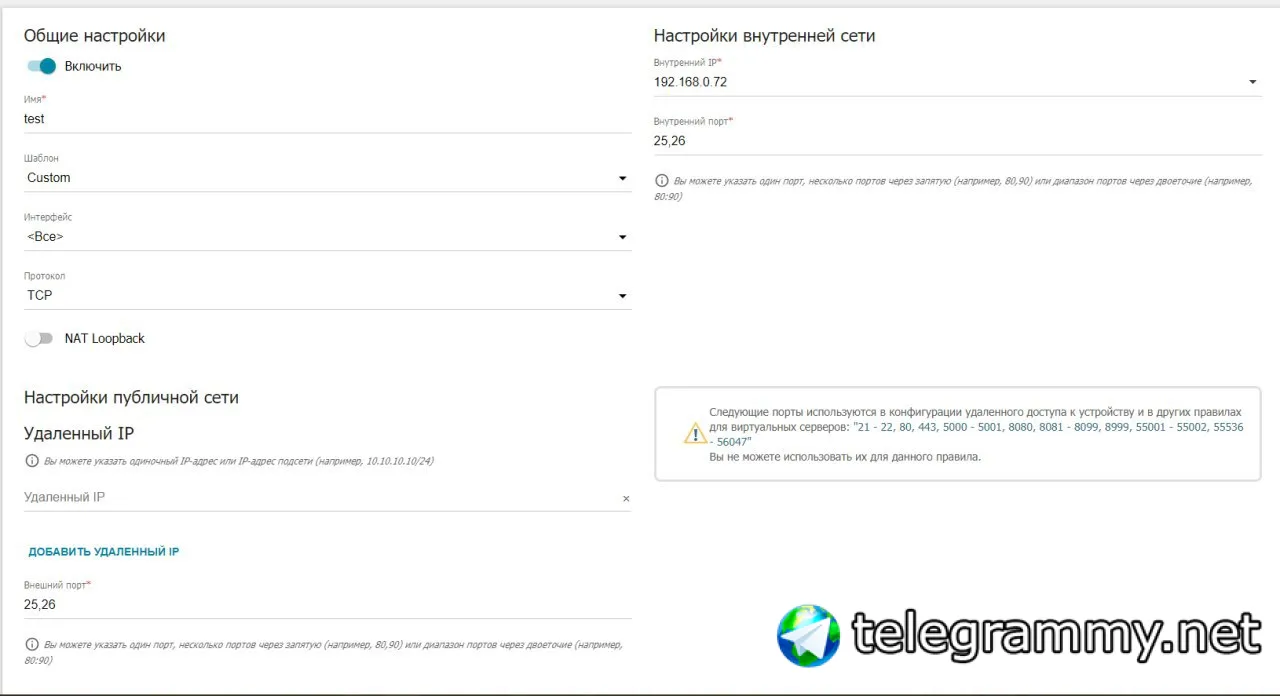Expand the Внутренний IP dropdown arrow
Image resolution: width=1280 pixels, height=696 pixels.
[x=1253, y=82]
